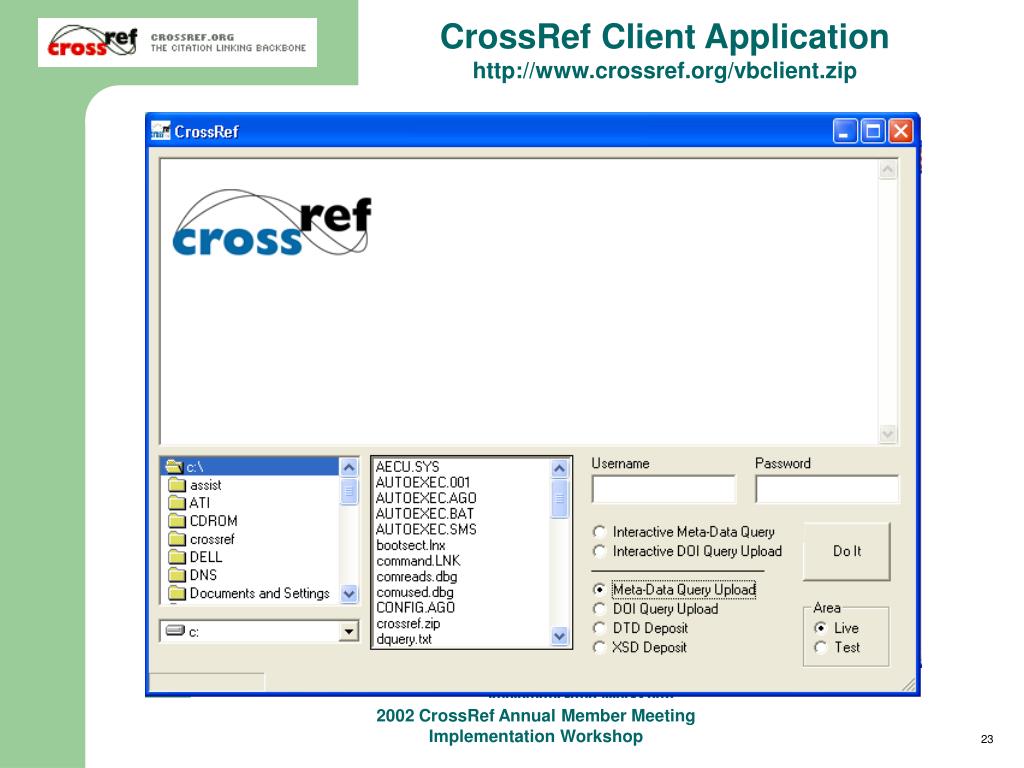
Task: Select the DNS folder
Action: (x=193, y=575)
